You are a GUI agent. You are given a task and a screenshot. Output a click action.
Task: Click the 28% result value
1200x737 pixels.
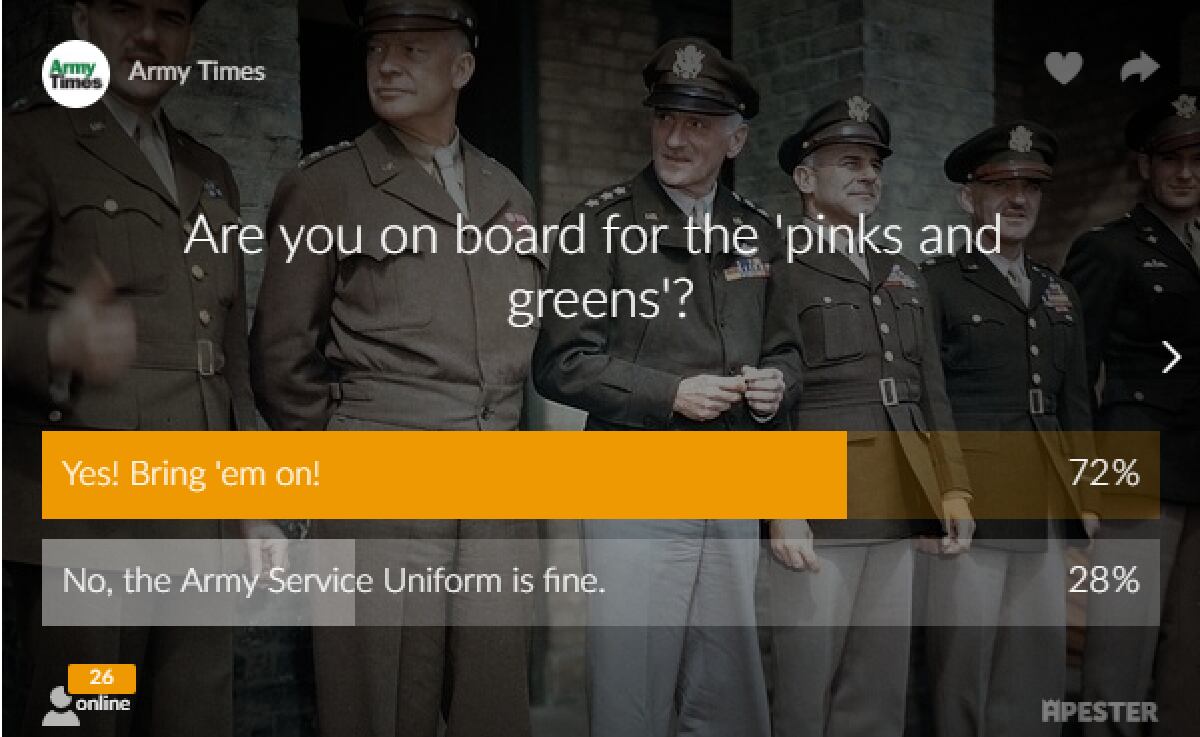pos(1103,581)
